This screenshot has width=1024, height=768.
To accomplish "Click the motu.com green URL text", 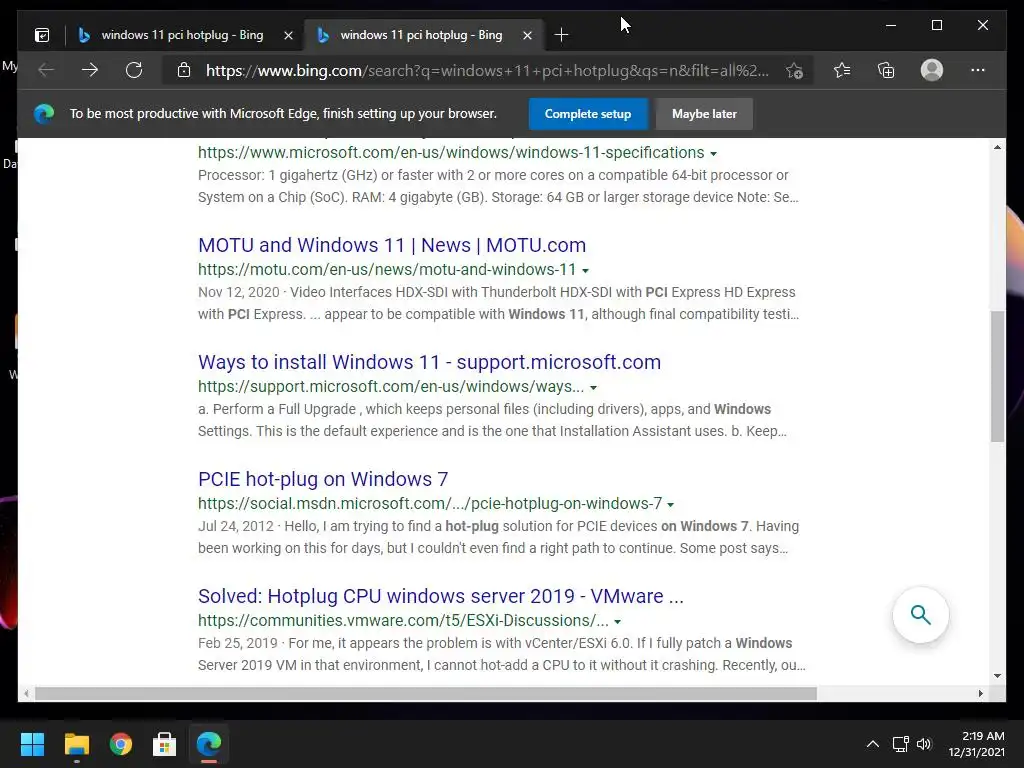I will (387, 269).
